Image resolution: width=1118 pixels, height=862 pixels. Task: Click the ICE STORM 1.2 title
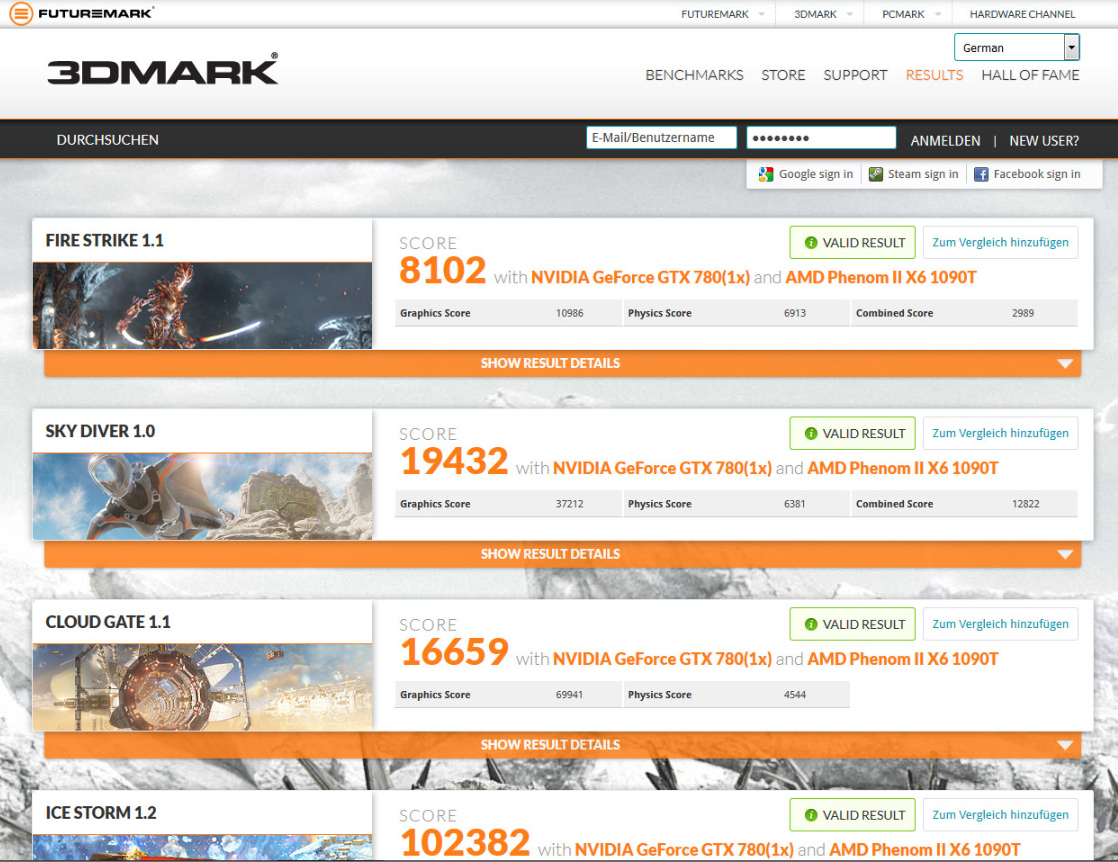(101, 813)
